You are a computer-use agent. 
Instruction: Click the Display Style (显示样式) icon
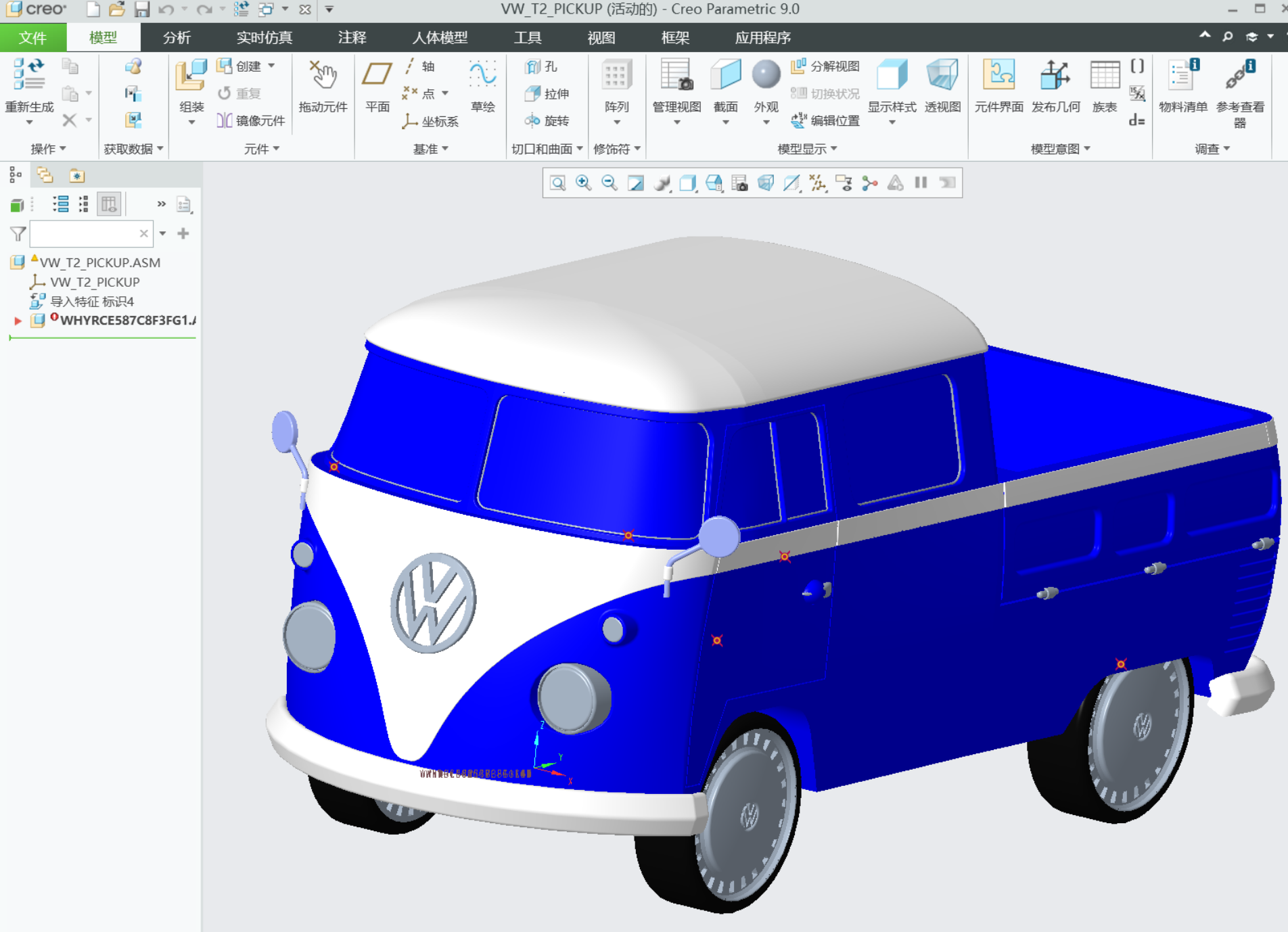[x=892, y=74]
